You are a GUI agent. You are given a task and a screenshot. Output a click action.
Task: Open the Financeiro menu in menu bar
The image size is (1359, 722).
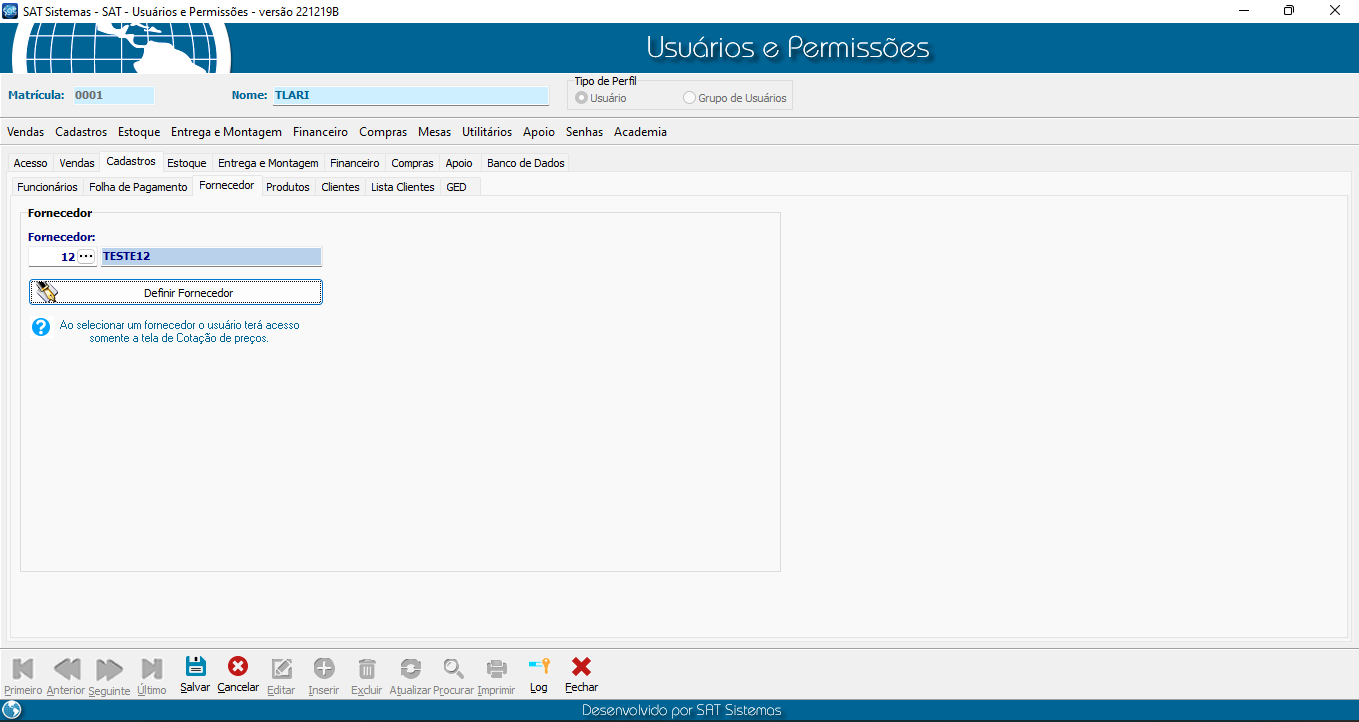pos(320,132)
